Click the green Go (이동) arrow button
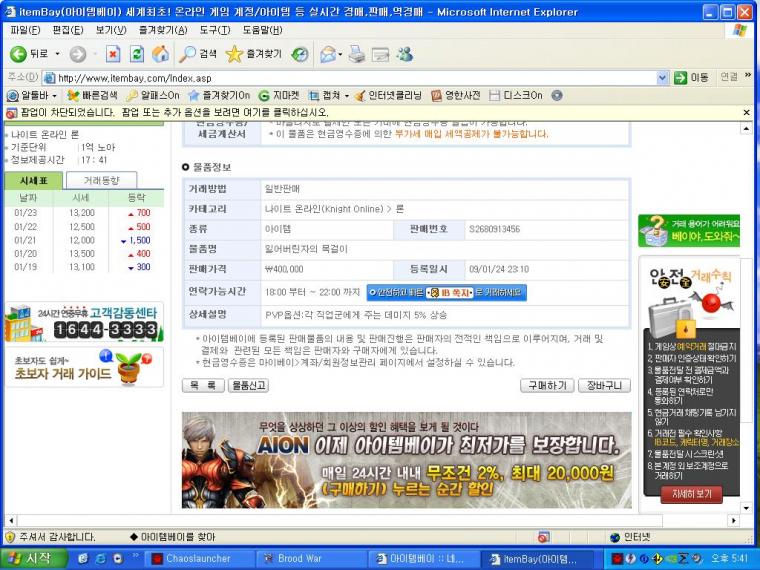Viewport: 760px width, 570px height. pos(691,78)
